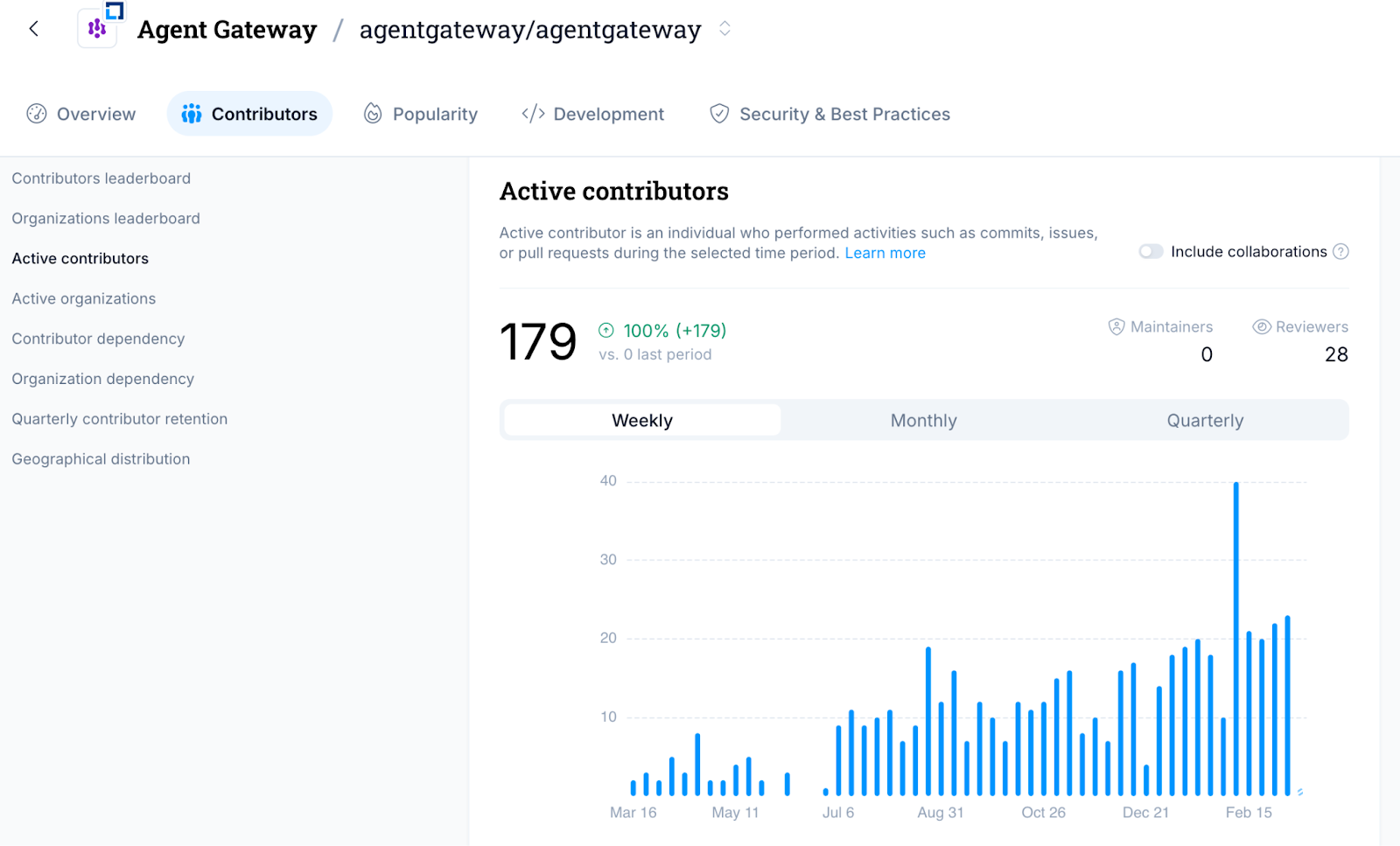The width and height of the screenshot is (1400, 846).
Task: Switch to the Popularity tab
Action: tap(421, 114)
